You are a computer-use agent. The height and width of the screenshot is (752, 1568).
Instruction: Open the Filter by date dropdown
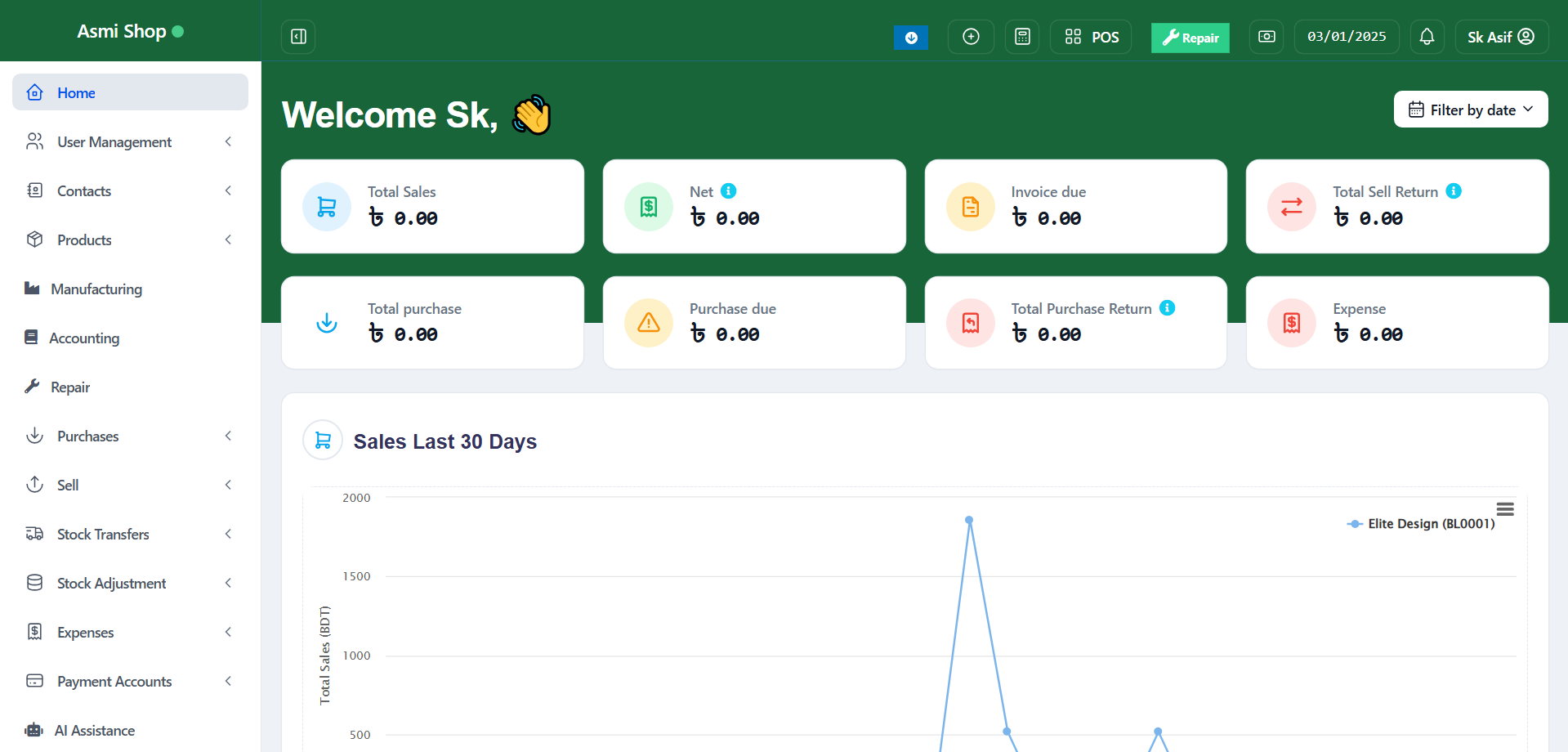(x=1470, y=110)
